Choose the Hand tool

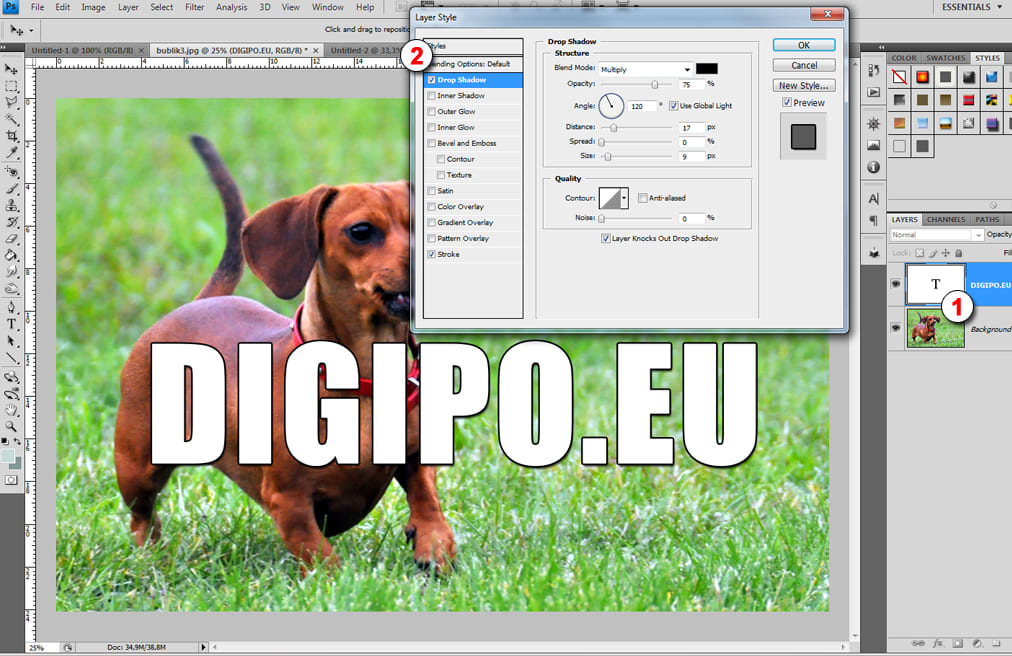tap(12, 409)
